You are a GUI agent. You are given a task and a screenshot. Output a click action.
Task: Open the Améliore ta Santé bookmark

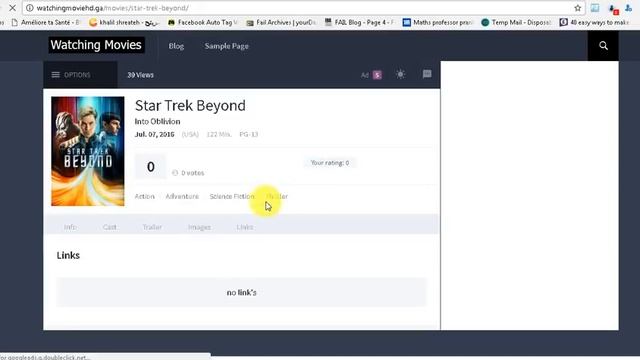pos(46,22)
